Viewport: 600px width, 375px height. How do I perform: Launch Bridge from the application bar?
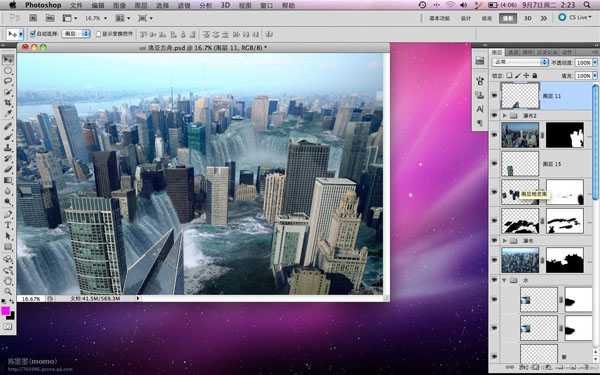33,18
